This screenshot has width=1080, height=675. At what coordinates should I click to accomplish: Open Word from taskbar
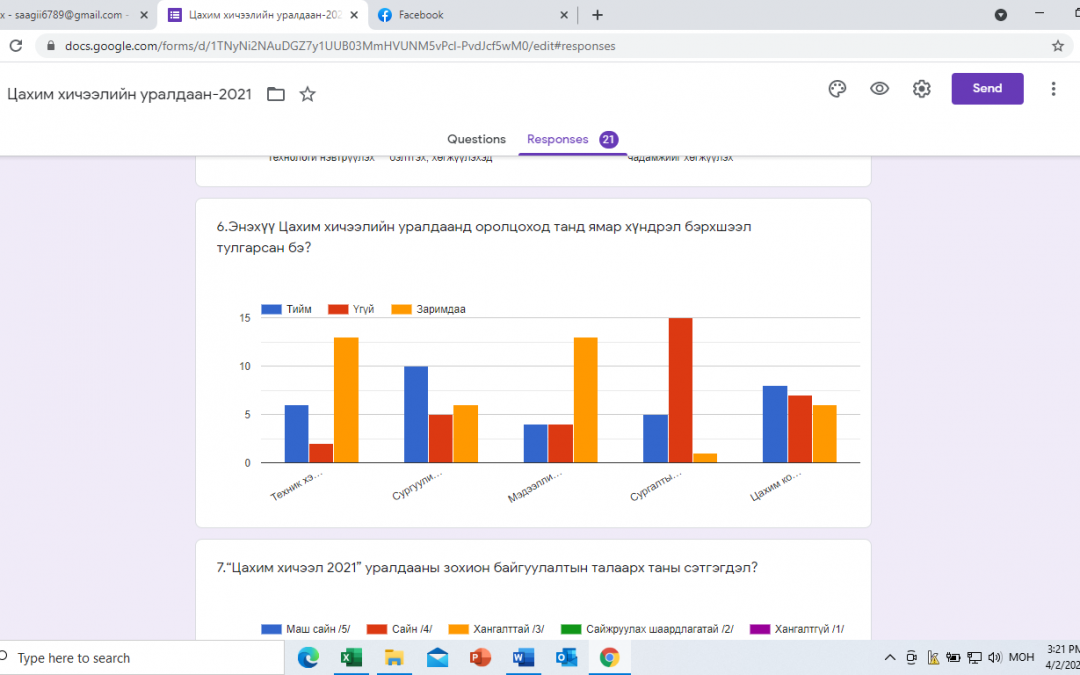coord(523,658)
